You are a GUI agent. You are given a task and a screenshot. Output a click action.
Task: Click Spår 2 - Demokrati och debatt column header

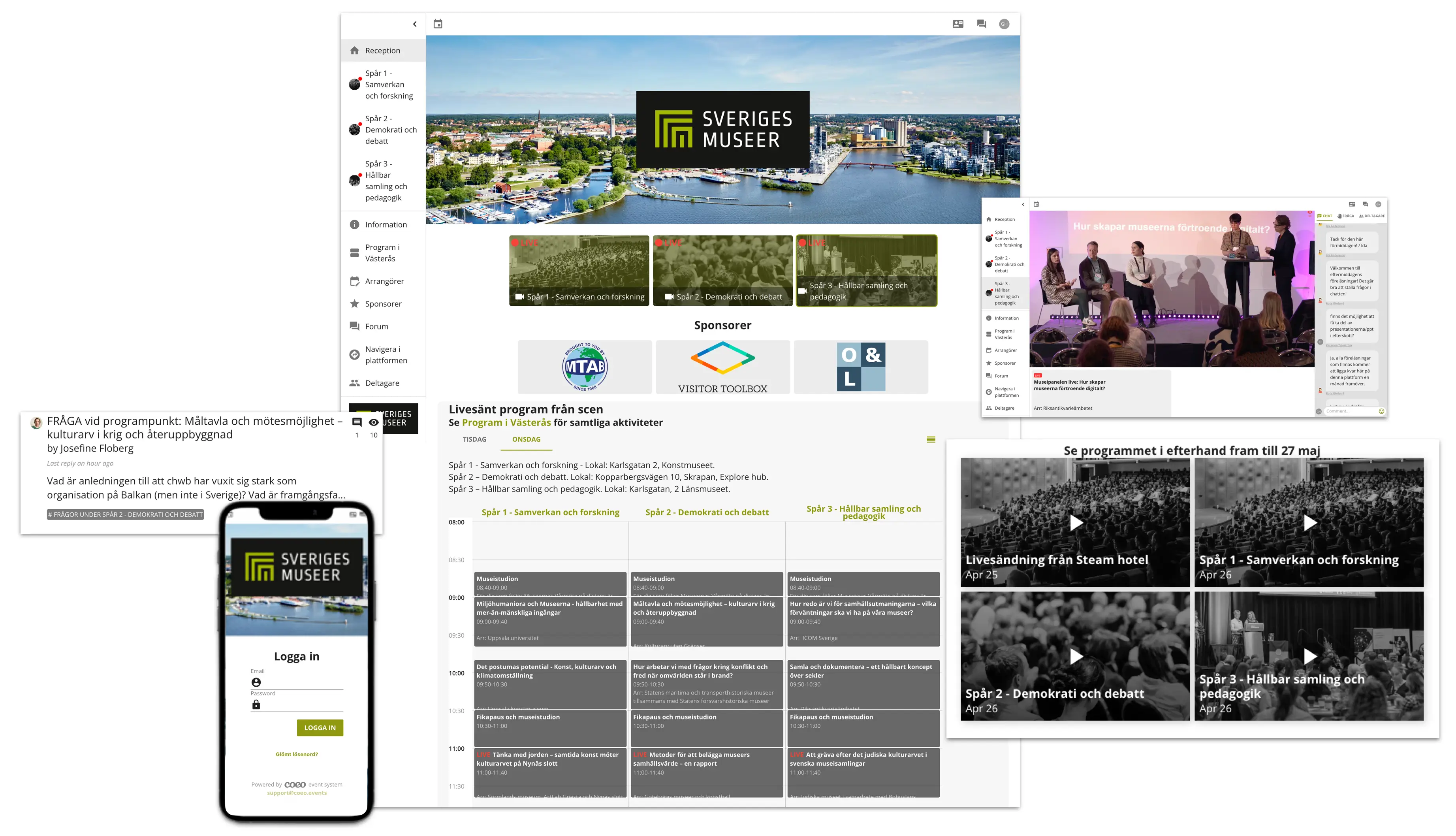707,512
